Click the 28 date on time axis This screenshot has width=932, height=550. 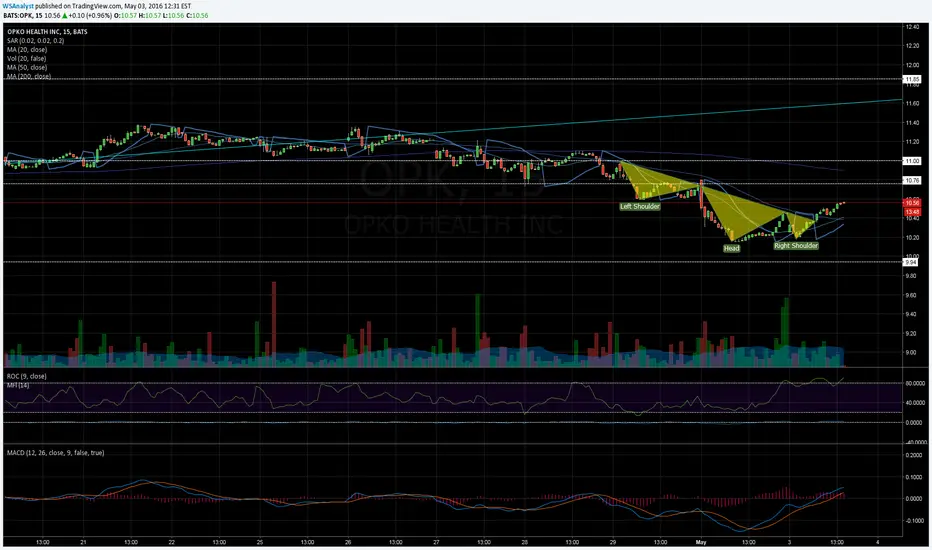pos(525,542)
